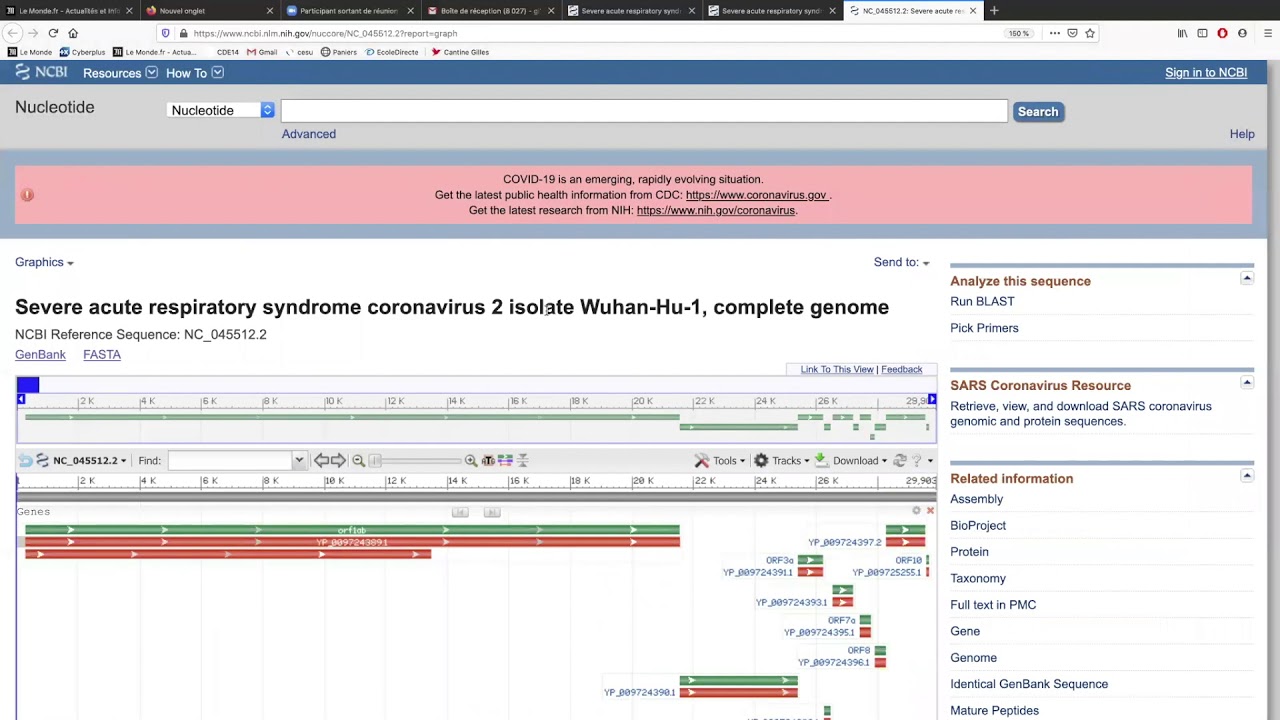Open the Tracks menu in sequence viewer
This screenshot has height=720, width=1280.
pos(782,460)
